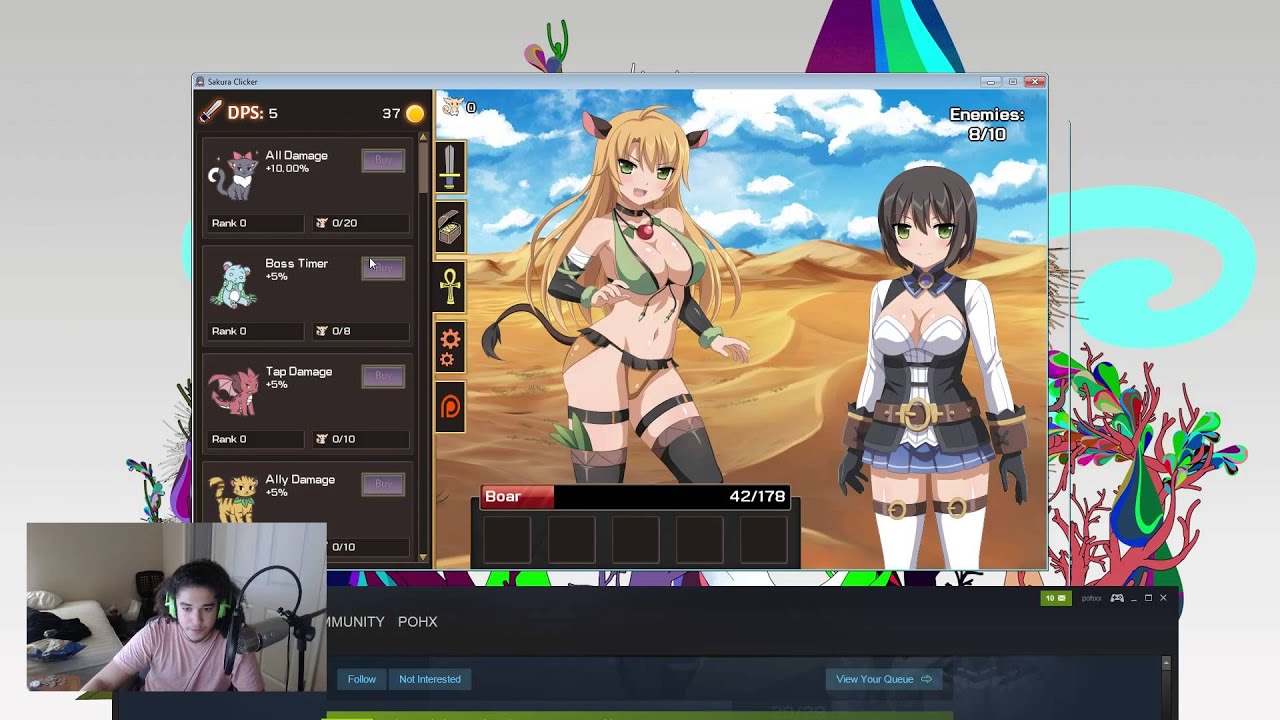This screenshot has width=1280, height=720.
Task: Buy the Boss Timer upgrade
Action: 383,268
